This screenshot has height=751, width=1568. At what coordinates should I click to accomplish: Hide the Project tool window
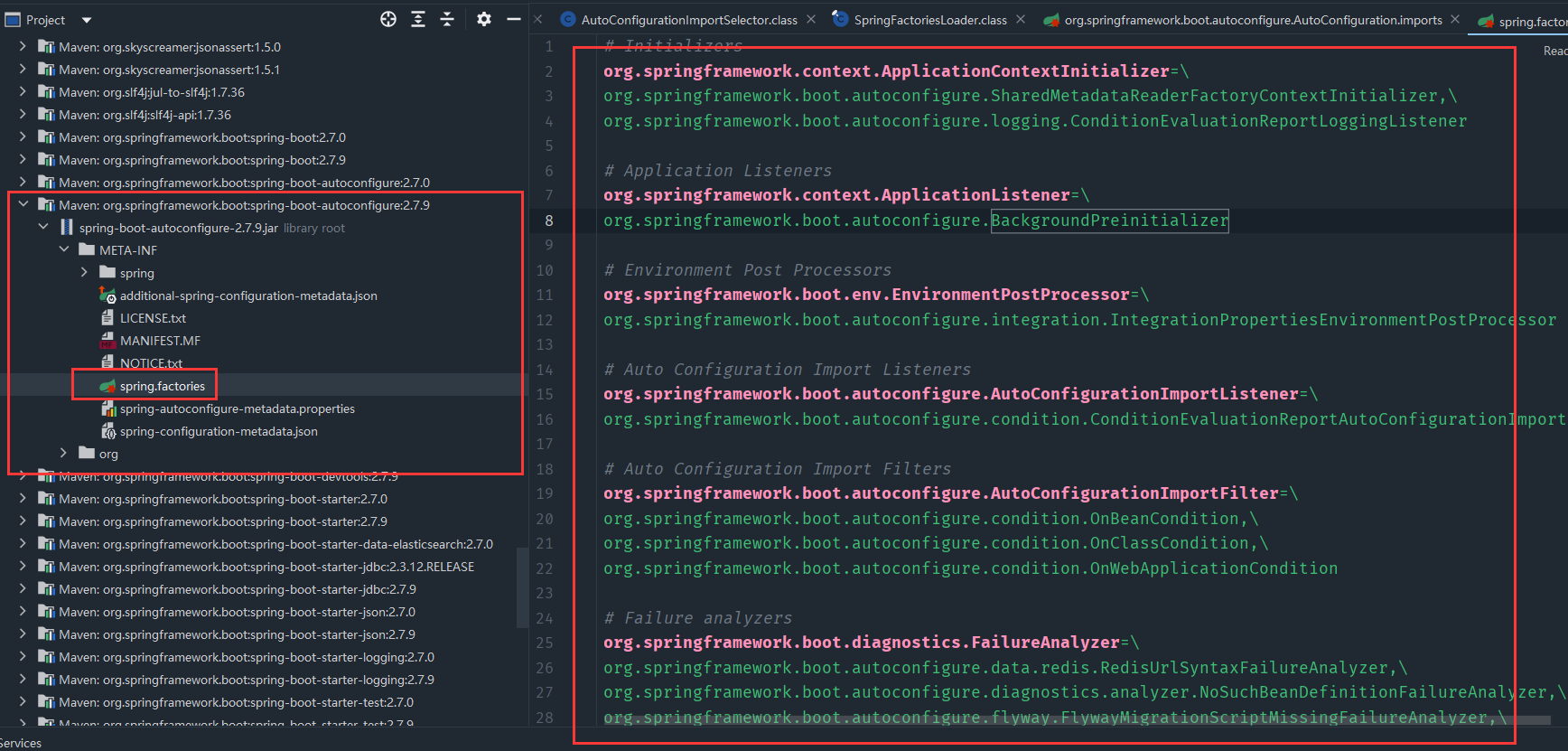coord(514,19)
